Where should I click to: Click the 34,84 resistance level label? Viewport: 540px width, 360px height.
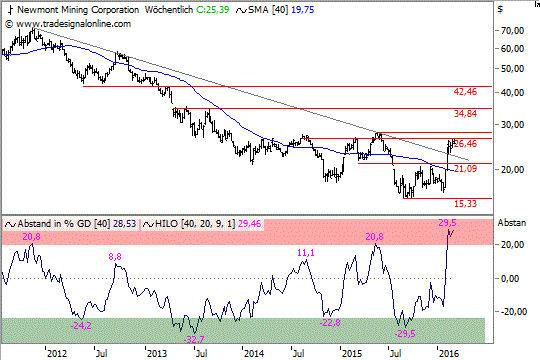[x=465, y=114]
